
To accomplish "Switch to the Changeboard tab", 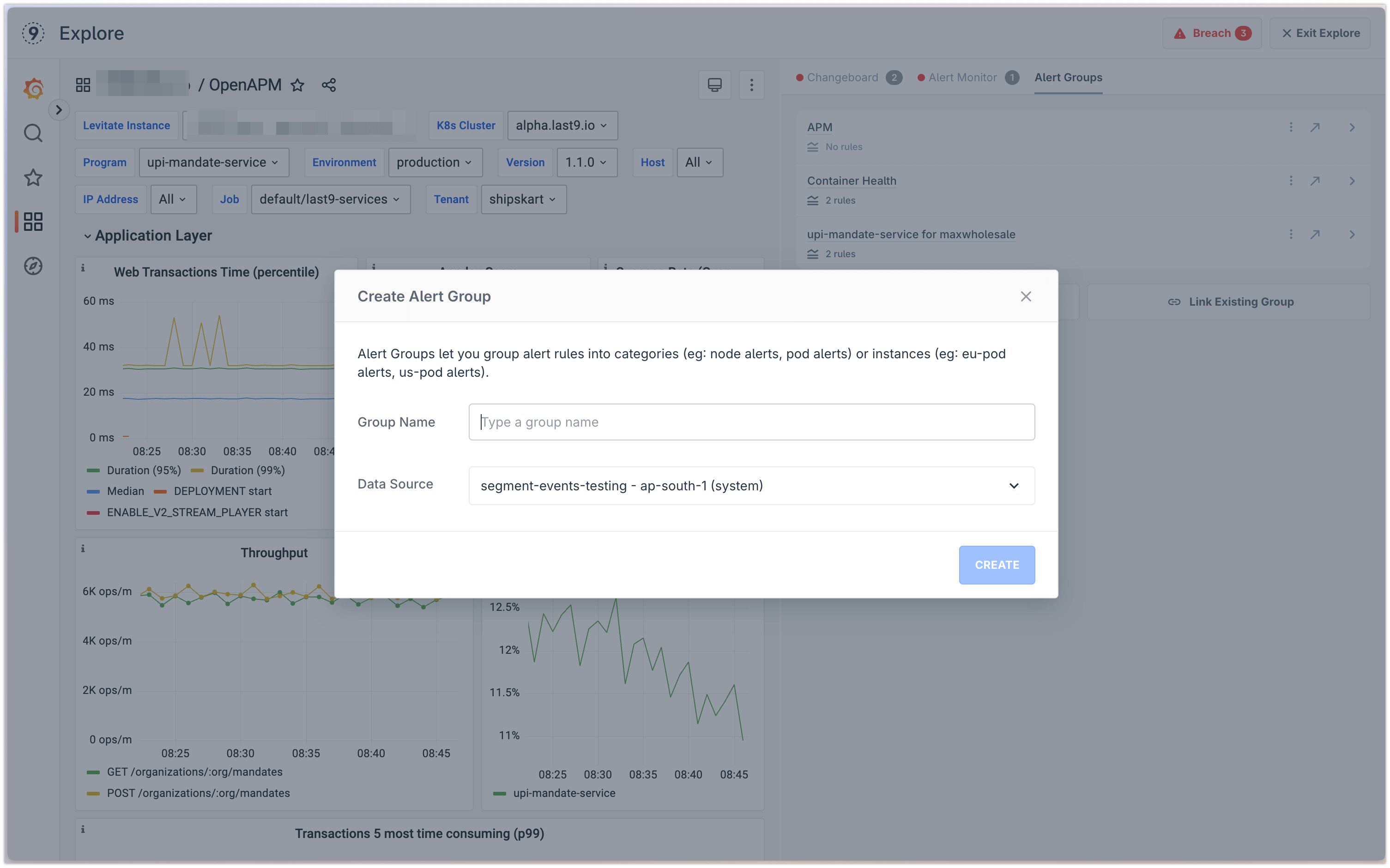I will click(x=843, y=77).
